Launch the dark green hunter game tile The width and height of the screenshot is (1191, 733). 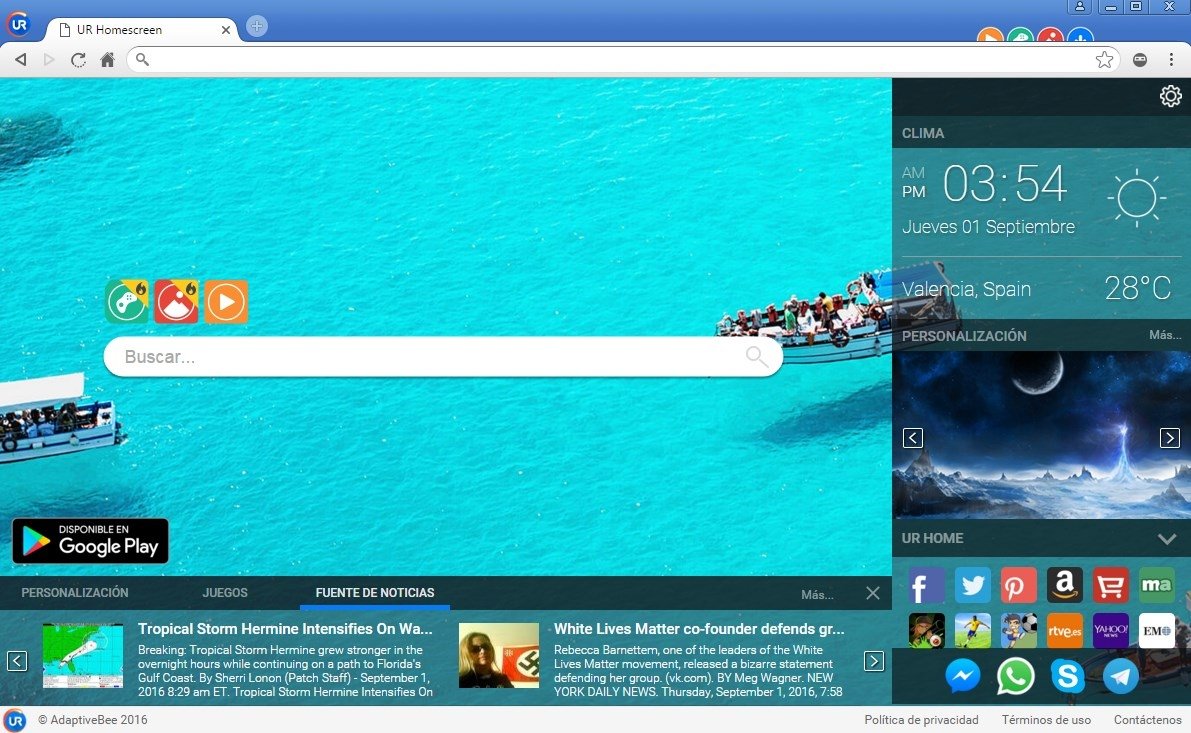point(927,630)
